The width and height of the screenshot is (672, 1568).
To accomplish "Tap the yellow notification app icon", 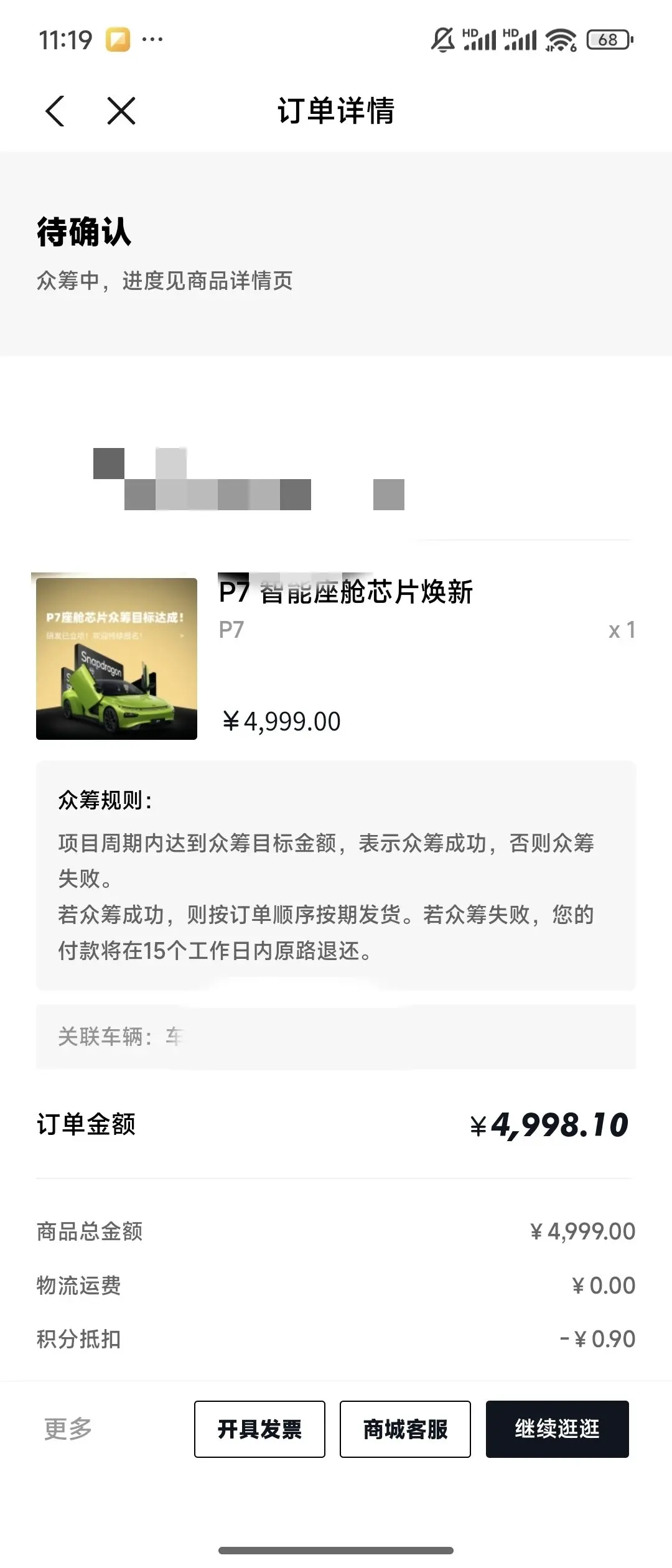I will click(x=118, y=40).
